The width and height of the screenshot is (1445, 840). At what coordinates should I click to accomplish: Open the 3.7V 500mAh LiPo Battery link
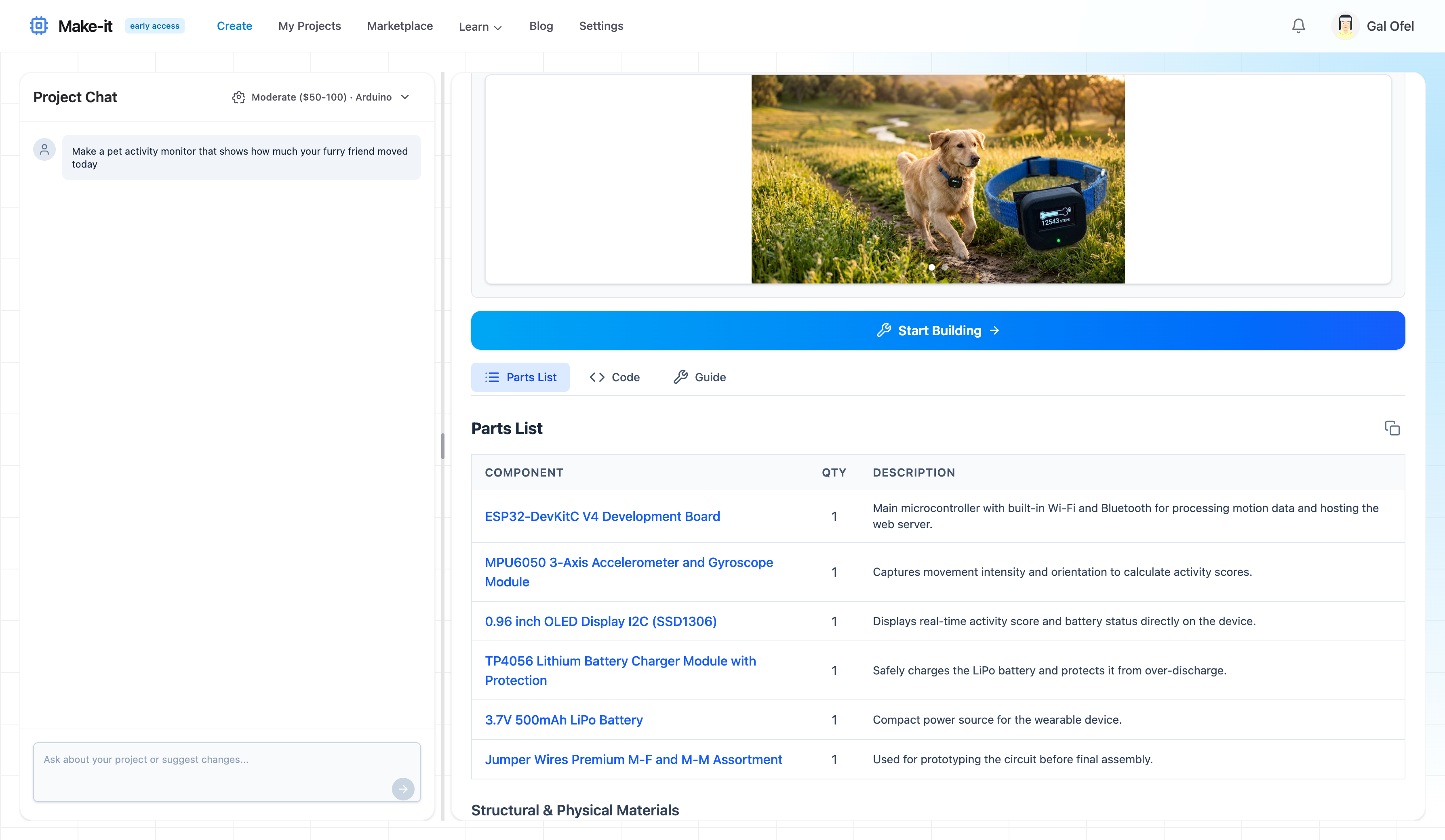pyautogui.click(x=564, y=720)
